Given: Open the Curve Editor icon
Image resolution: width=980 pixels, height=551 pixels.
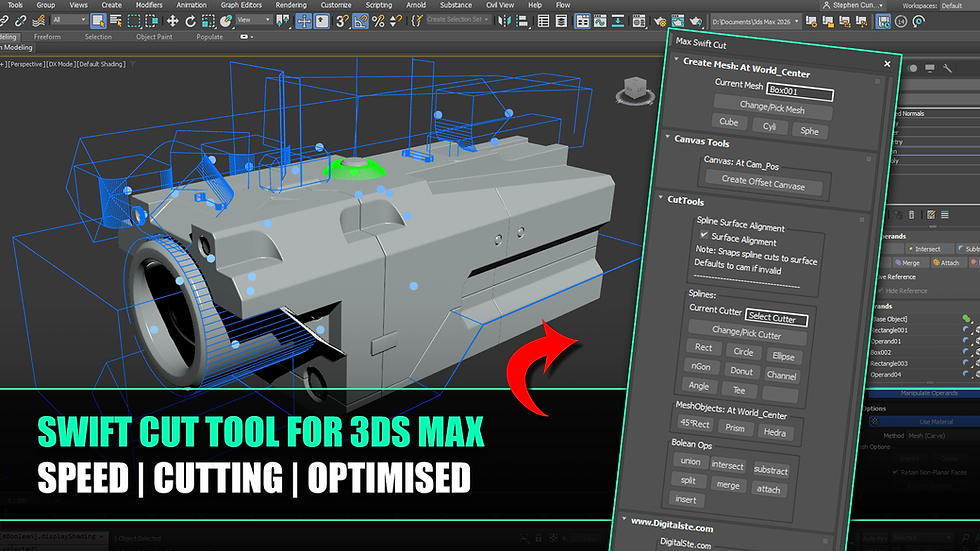Looking at the screenshot, I should pos(600,21).
